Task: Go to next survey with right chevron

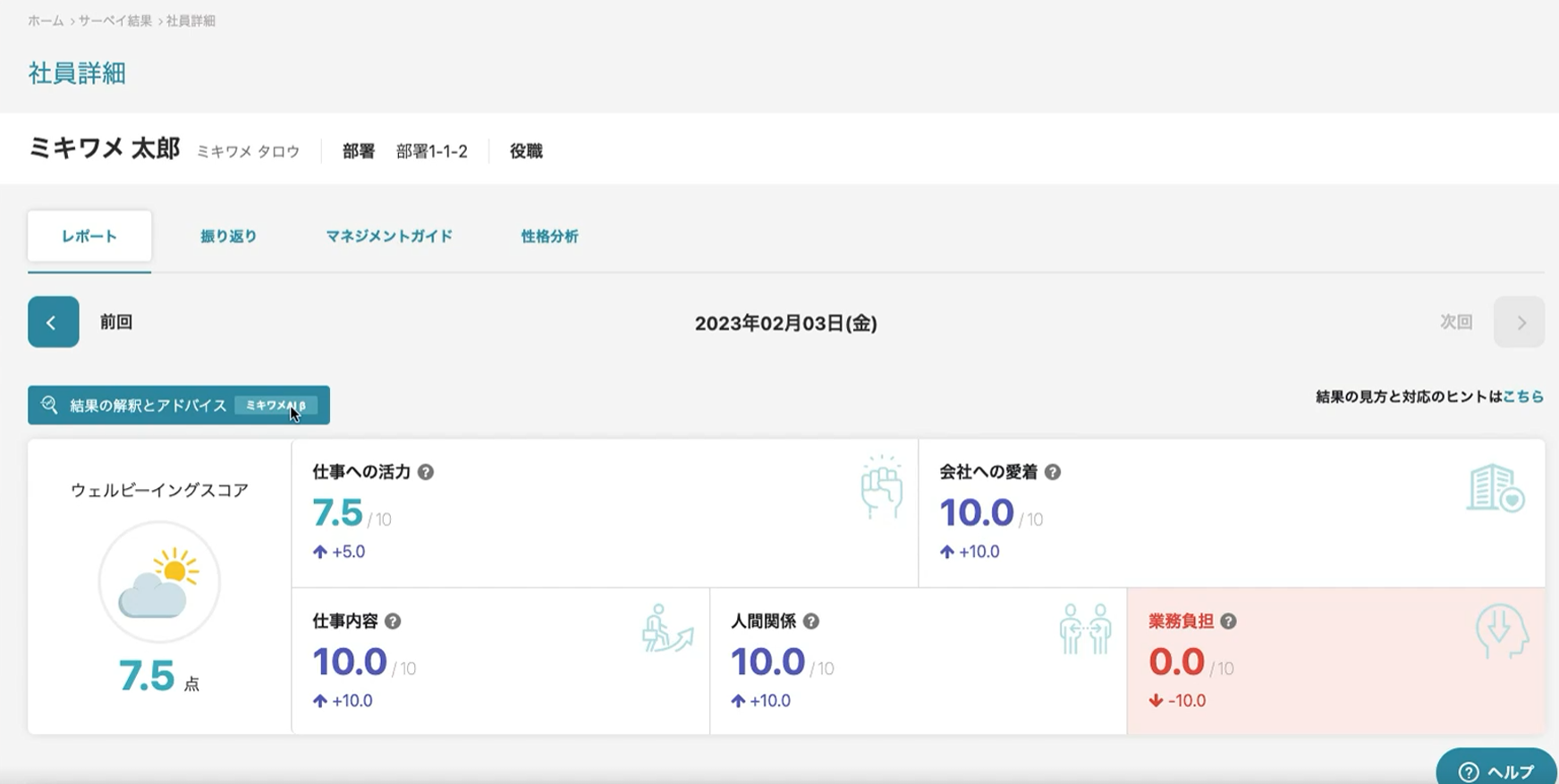Action: [1519, 322]
